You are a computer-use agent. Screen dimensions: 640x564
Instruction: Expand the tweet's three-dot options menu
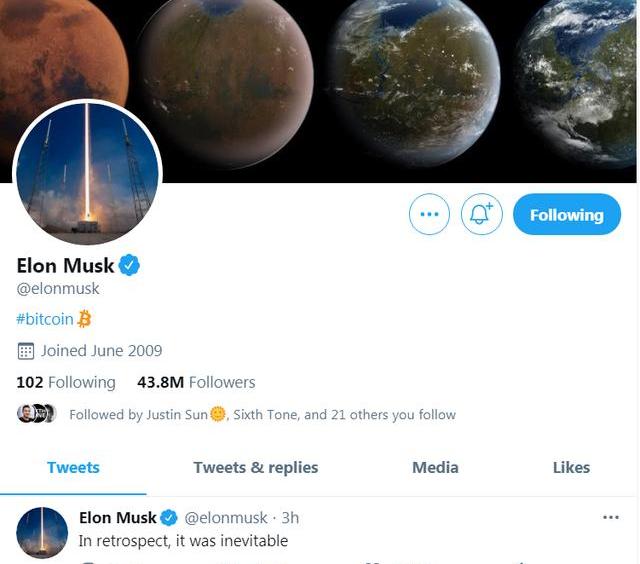[611, 518]
